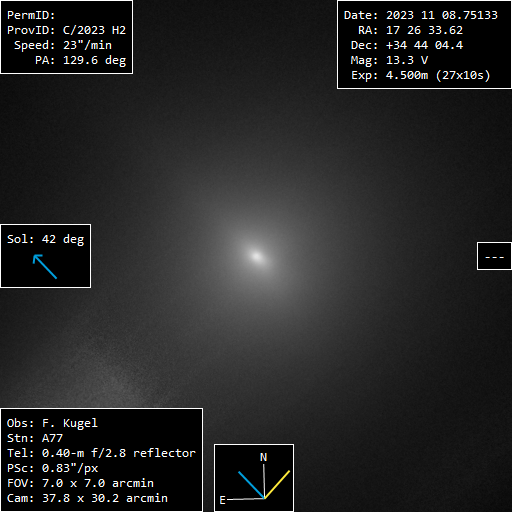The height and width of the screenshot is (512, 512).
Task: Click the blue line in the compass
Action: (251, 485)
